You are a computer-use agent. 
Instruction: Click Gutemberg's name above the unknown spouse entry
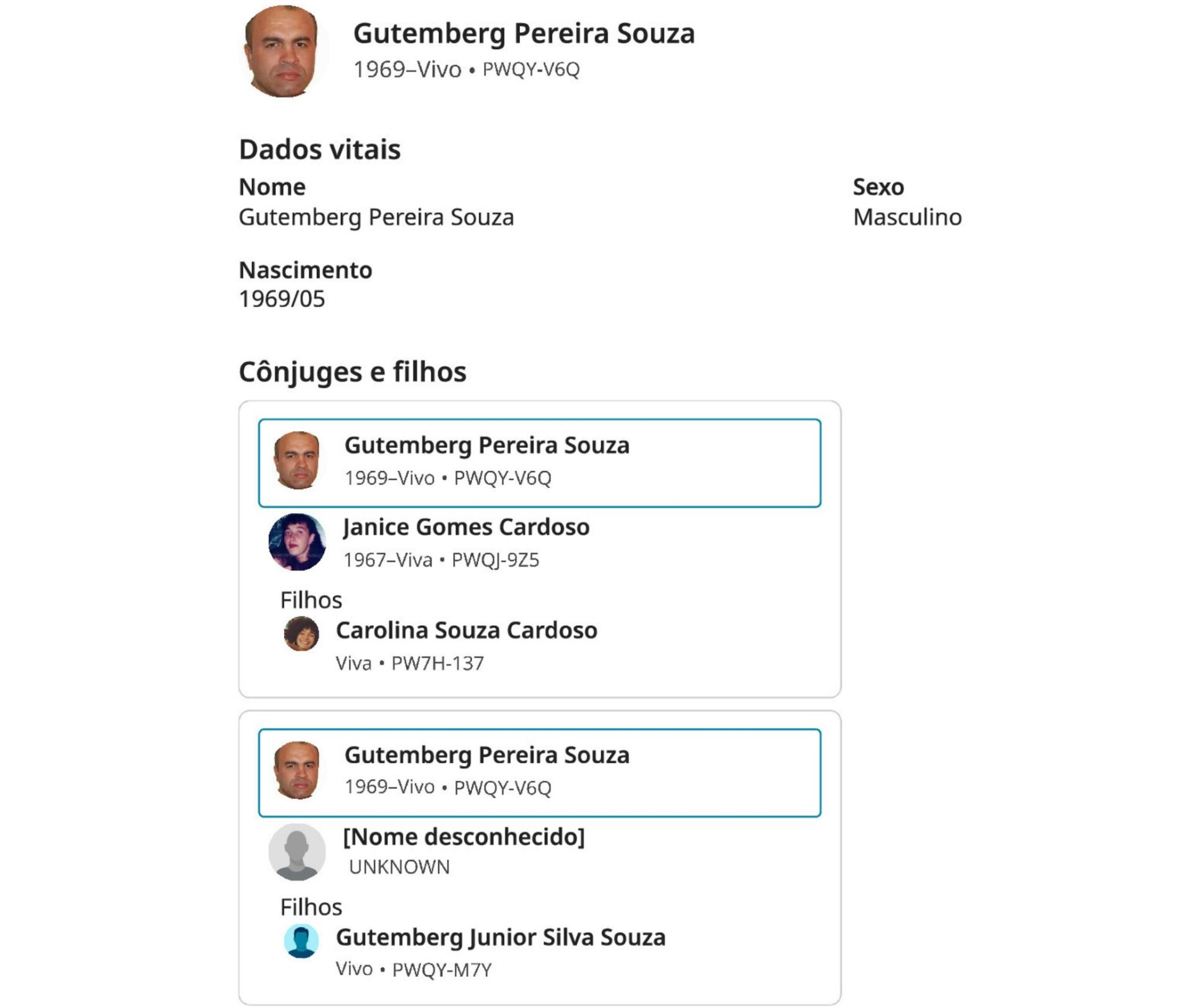(x=486, y=755)
